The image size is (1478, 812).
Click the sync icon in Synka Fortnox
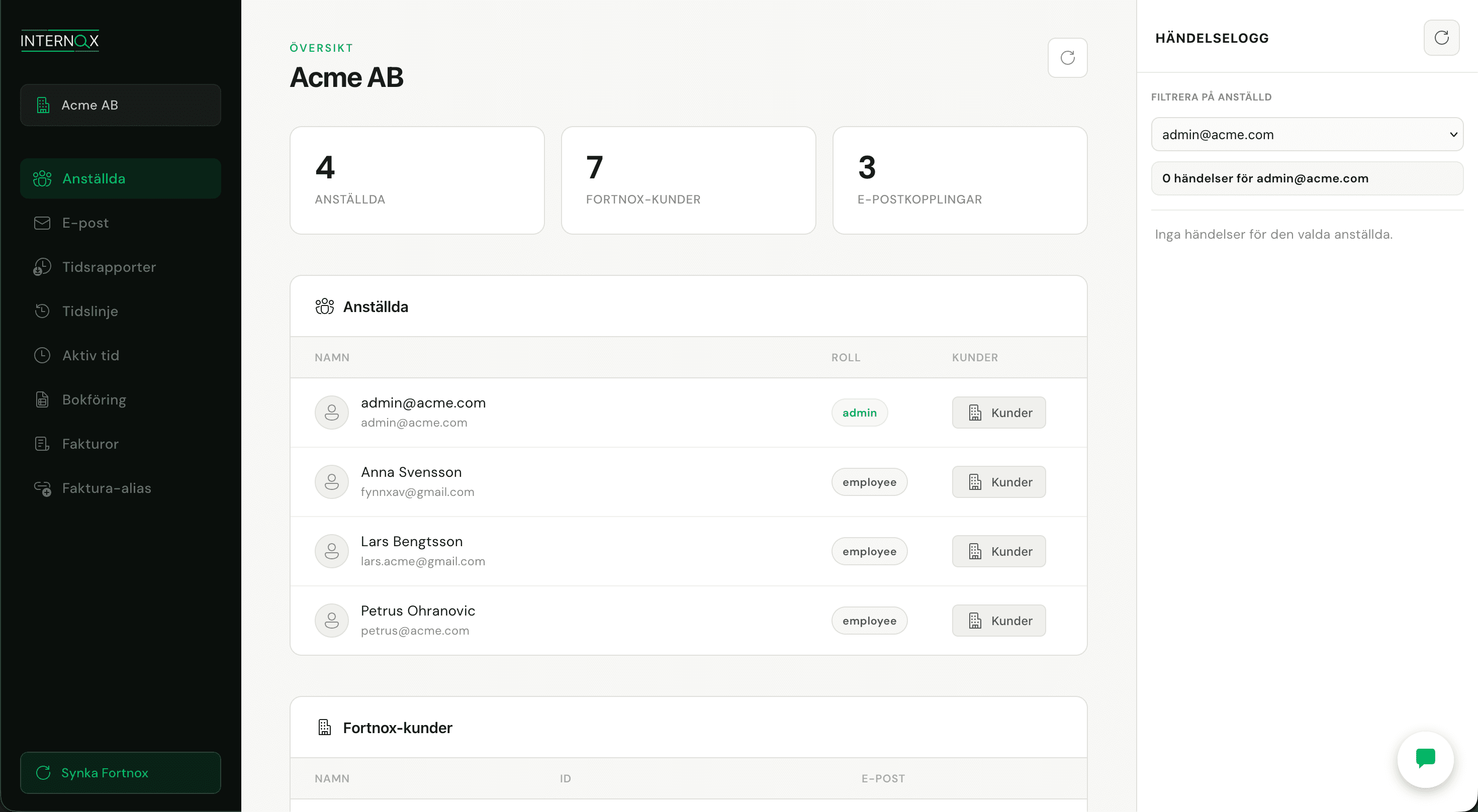pyautogui.click(x=43, y=772)
